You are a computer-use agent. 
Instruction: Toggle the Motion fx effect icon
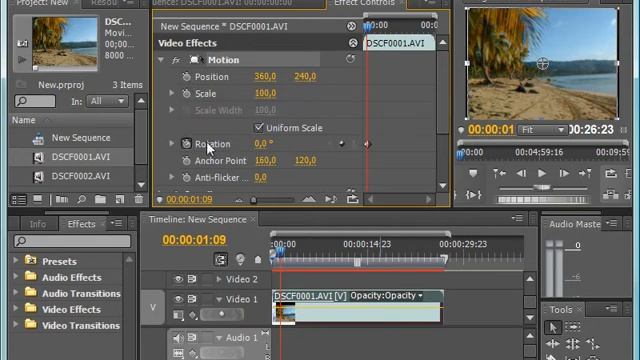coord(176,60)
